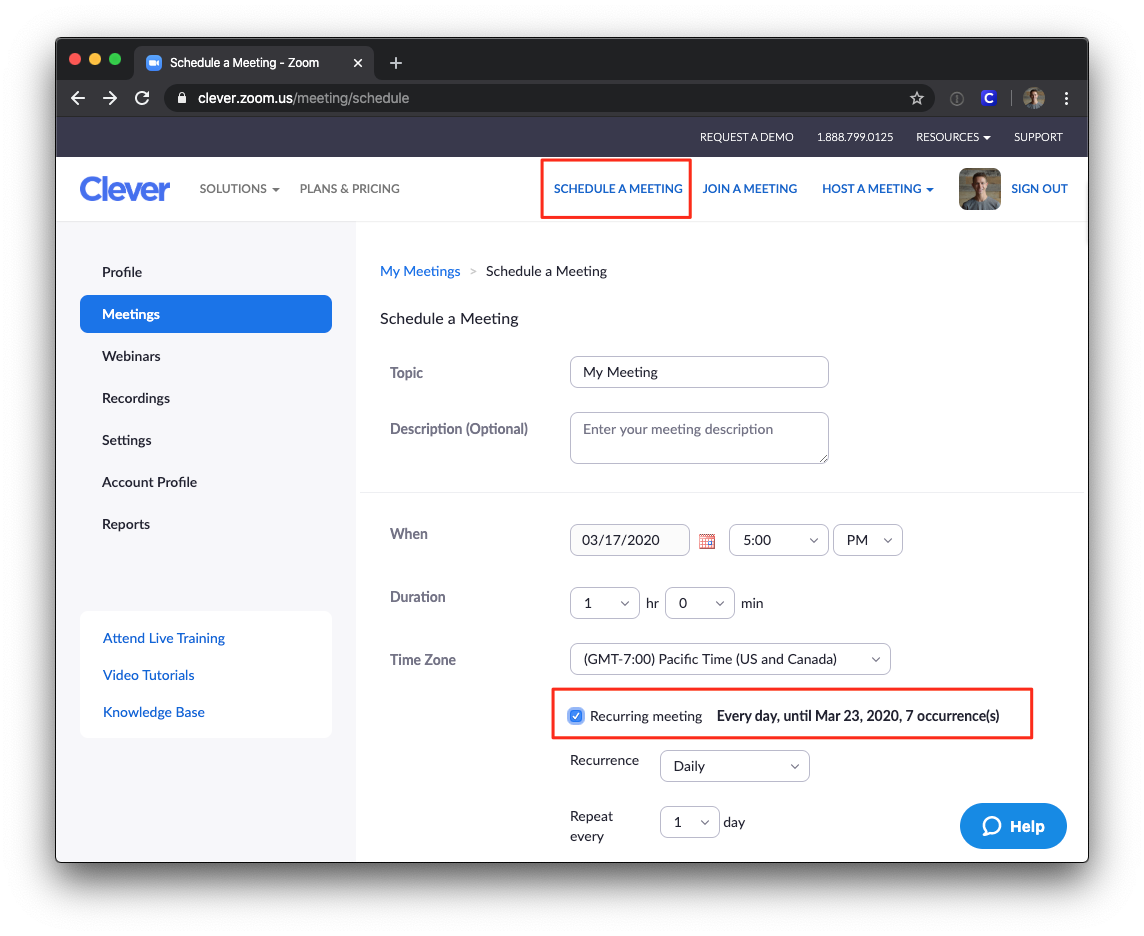This screenshot has width=1144, height=936.
Task: Open the AM/PM selector
Action: tap(867, 540)
